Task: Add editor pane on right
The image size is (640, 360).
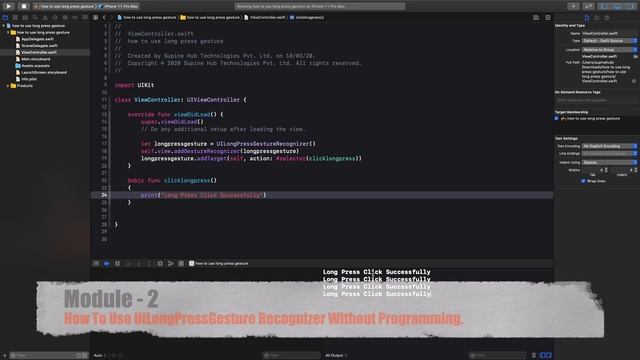Action: (548, 18)
